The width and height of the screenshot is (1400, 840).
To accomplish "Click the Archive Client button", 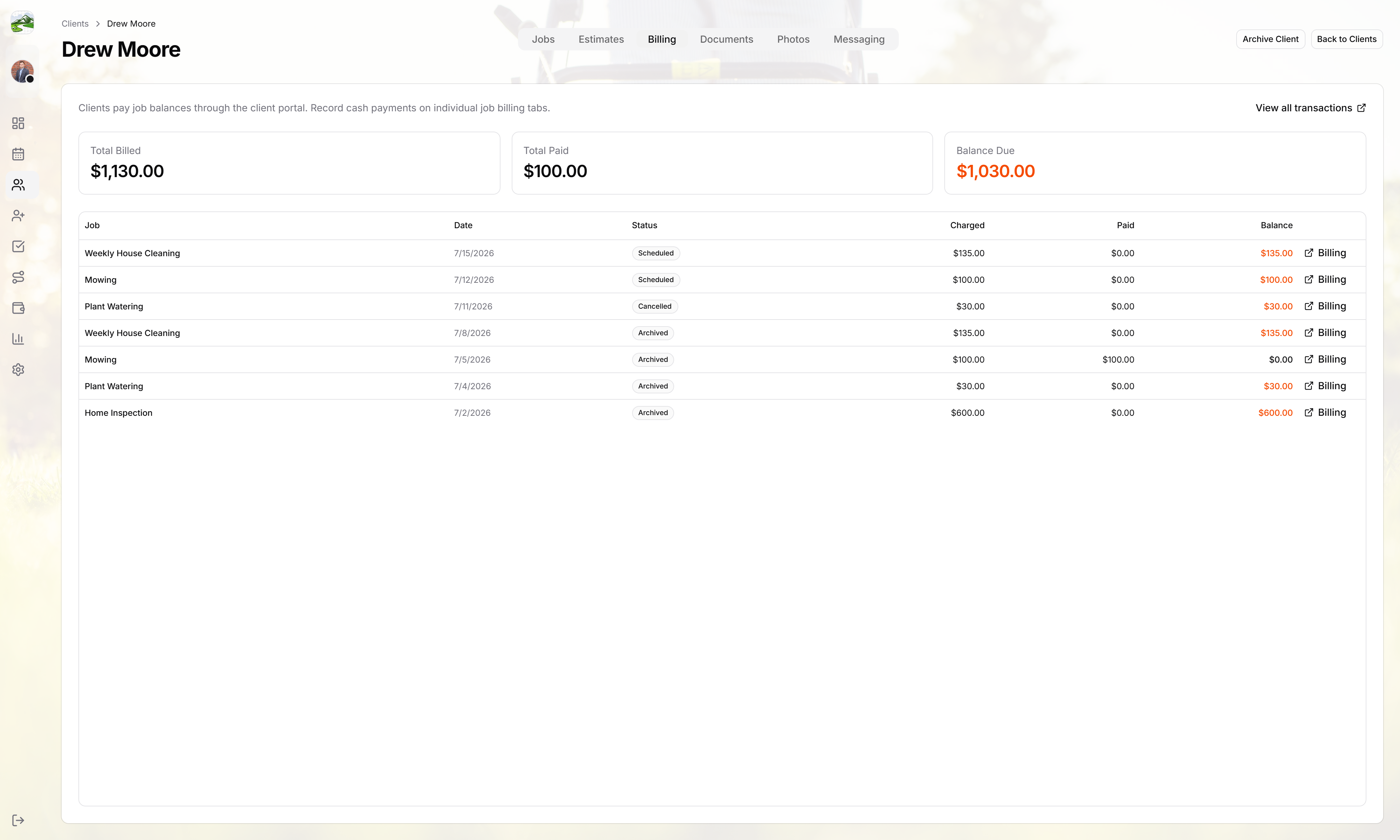I will (x=1270, y=39).
